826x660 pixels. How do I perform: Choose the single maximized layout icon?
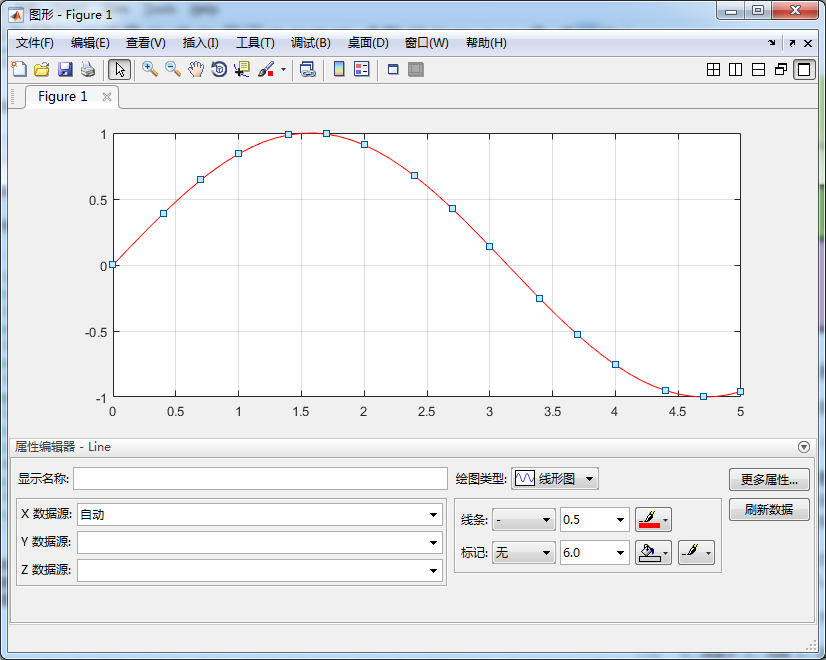[x=804, y=70]
